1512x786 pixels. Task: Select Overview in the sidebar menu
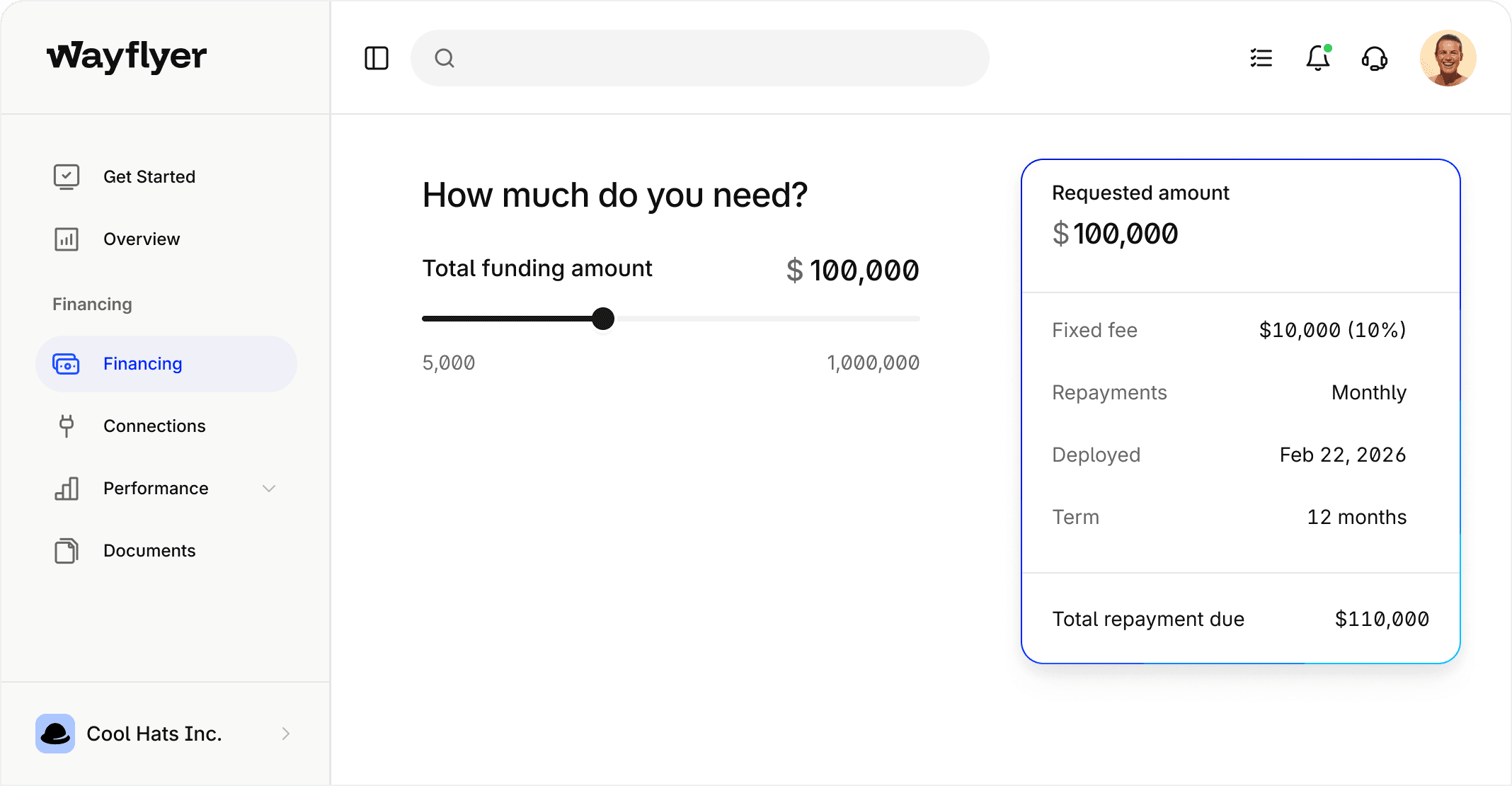tap(142, 239)
